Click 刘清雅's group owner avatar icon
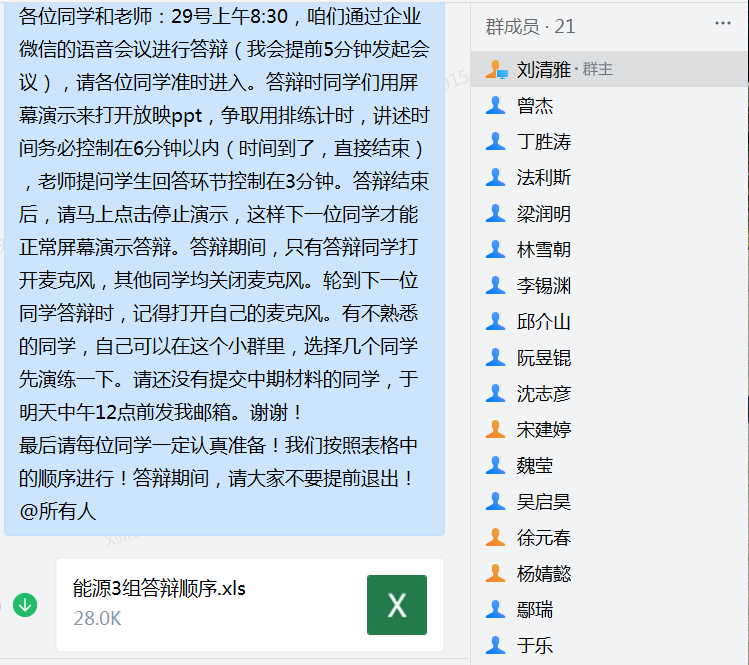The width and height of the screenshot is (749, 665). (x=496, y=69)
